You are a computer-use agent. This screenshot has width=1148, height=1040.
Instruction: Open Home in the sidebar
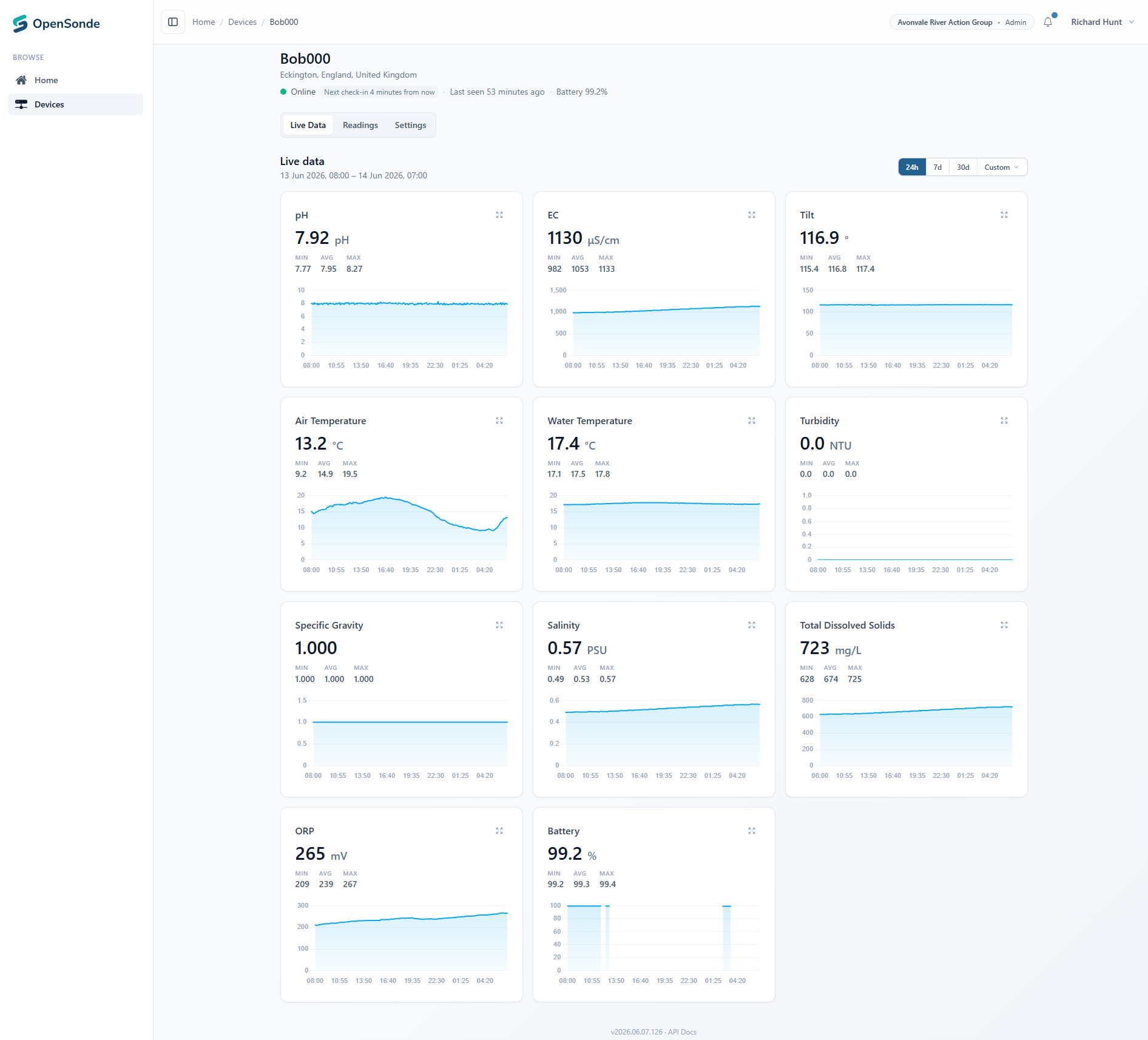(x=75, y=80)
